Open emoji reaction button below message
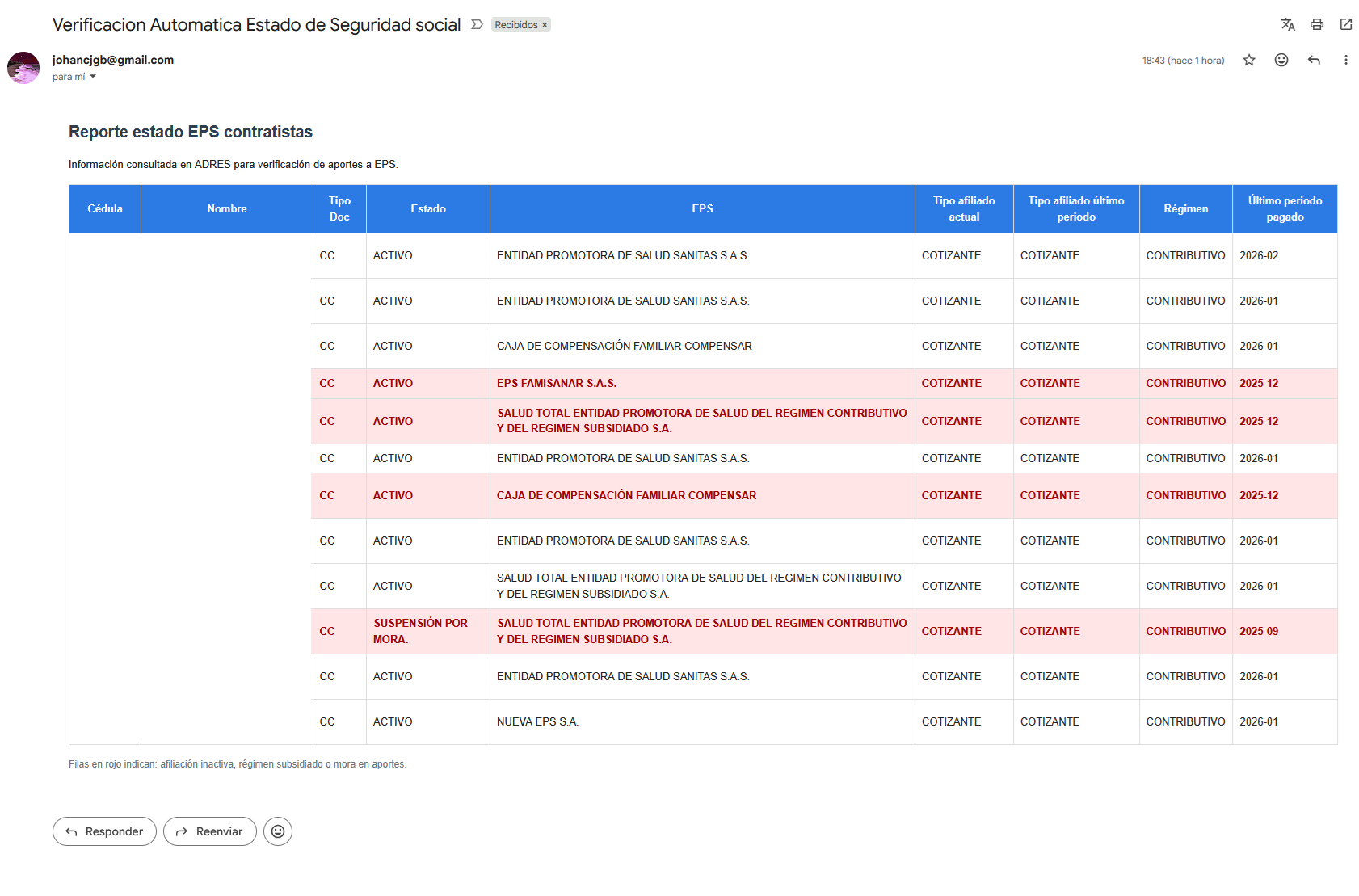Image resolution: width=1359 pixels, height=896 pixels. [x=278, y=831]
